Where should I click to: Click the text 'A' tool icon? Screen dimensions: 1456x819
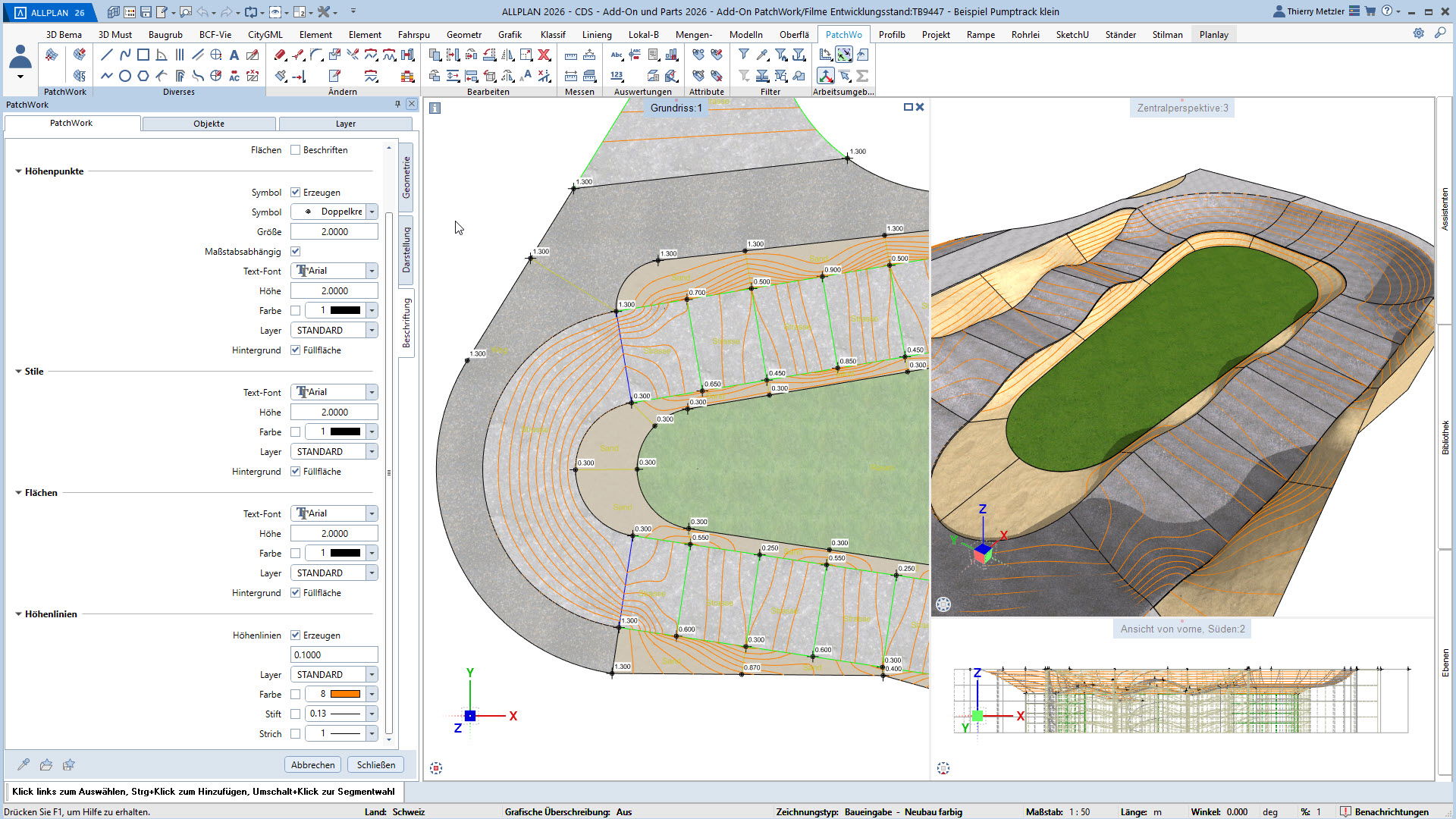[234, 55]
